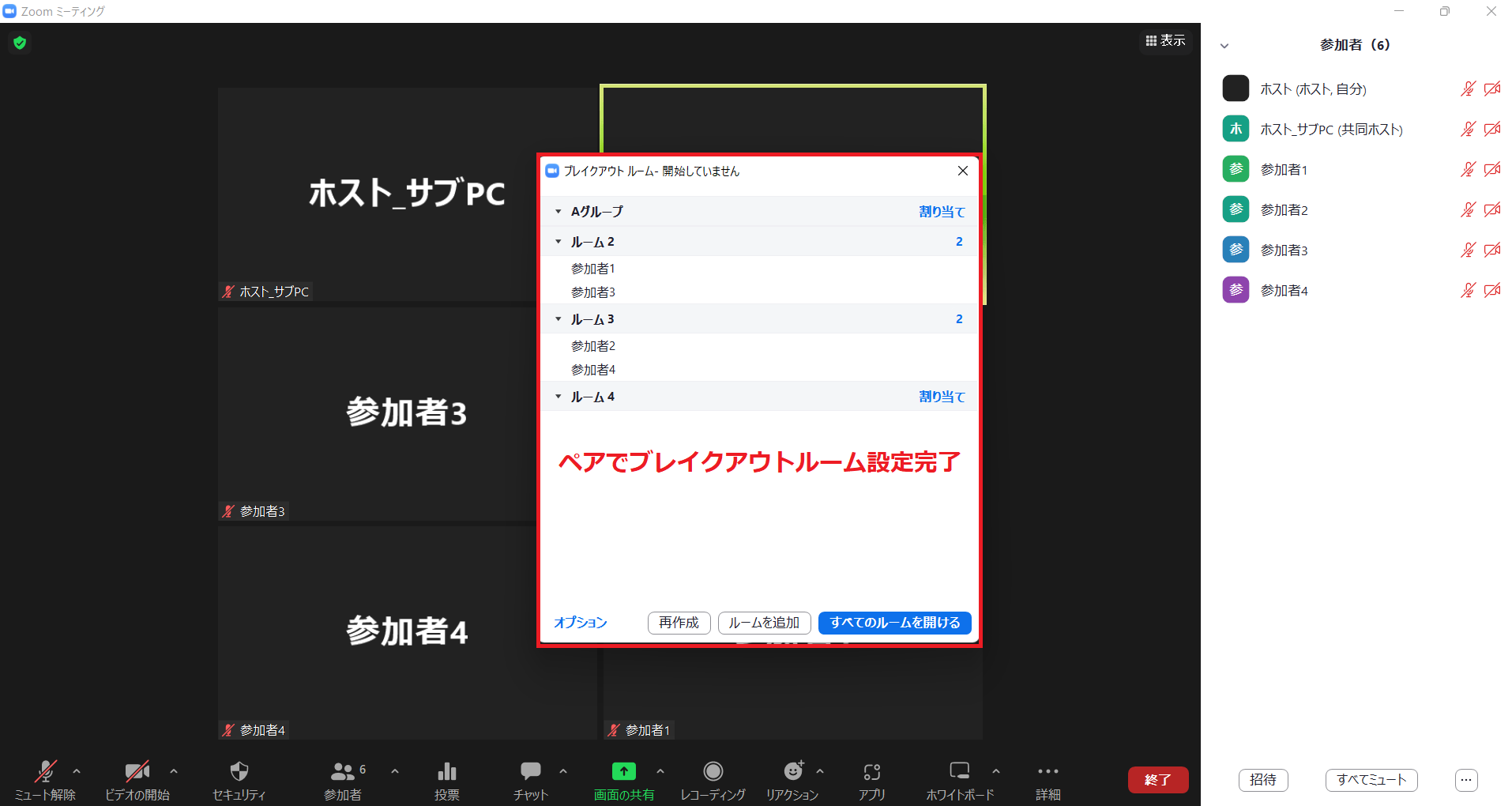Open the 詳細 more menu

pyautogui.click(x=1047, y=771)
